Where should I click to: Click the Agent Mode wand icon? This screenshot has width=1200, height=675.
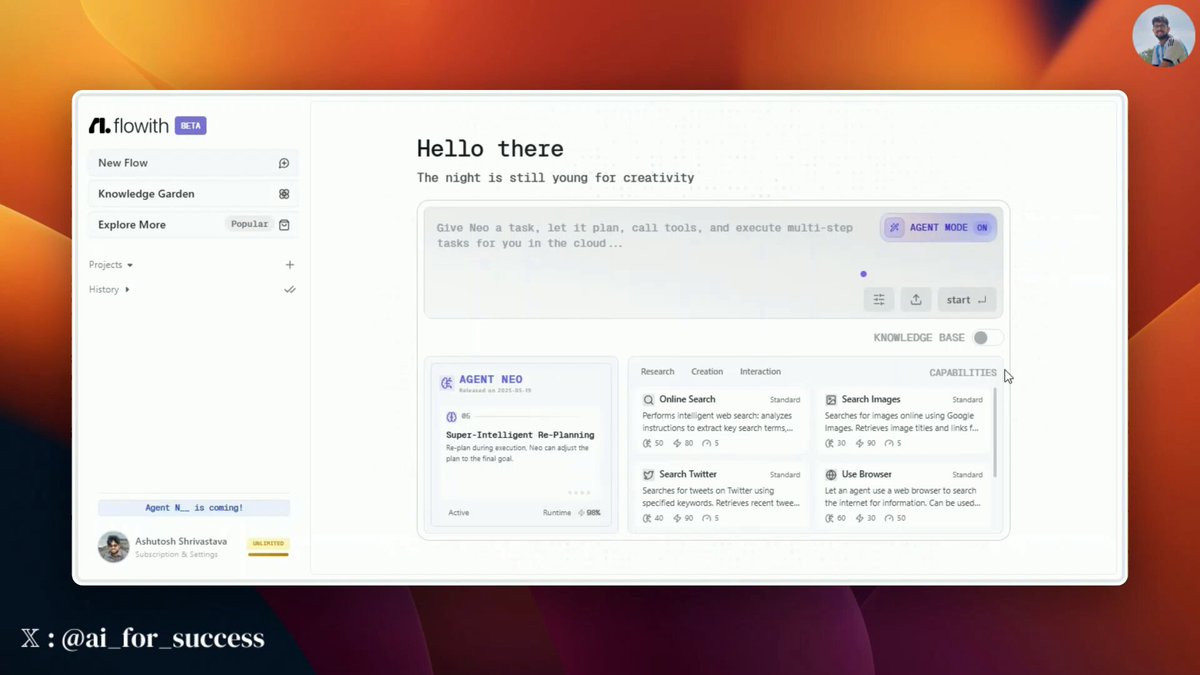[x=895, y=228]
